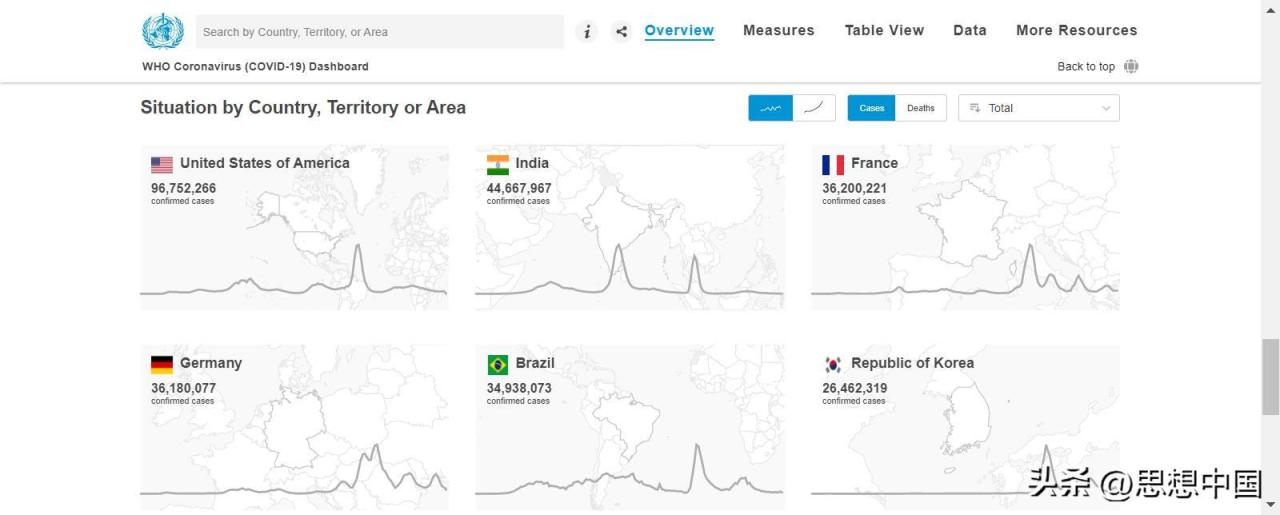
Task: Click the Back to top link
Action: coord(1086,67)
